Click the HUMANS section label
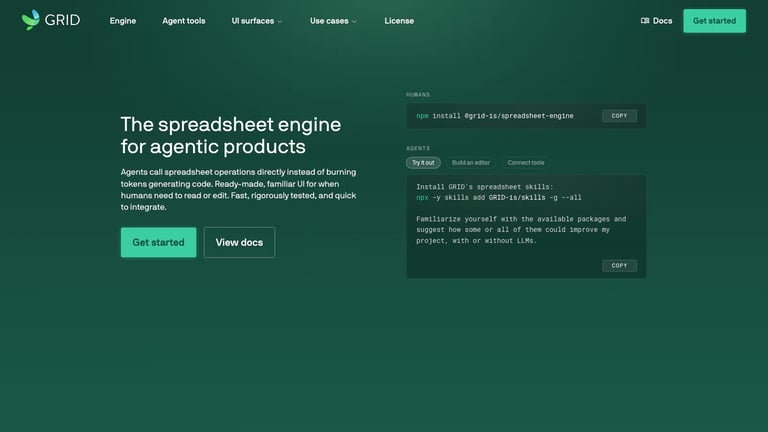Viewport: 768px width, 432px height. pyautogui.click(x=418, y=95)
